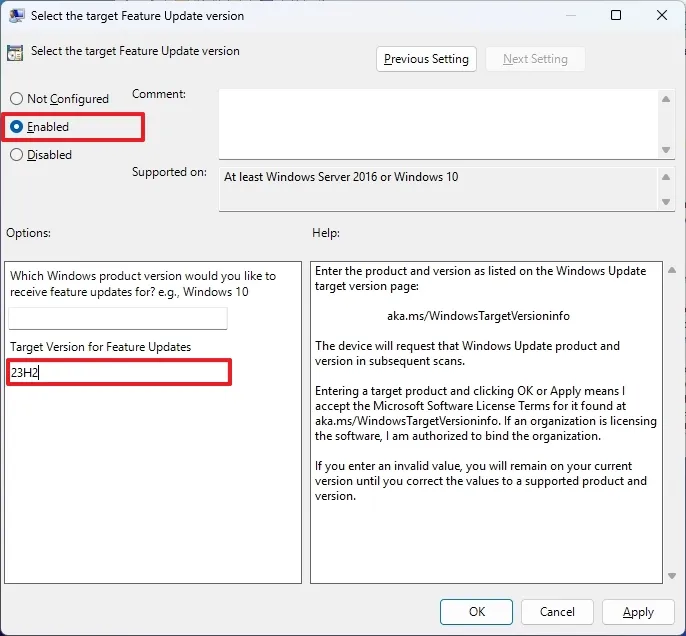Go to Previous Setting

point(426,59)
